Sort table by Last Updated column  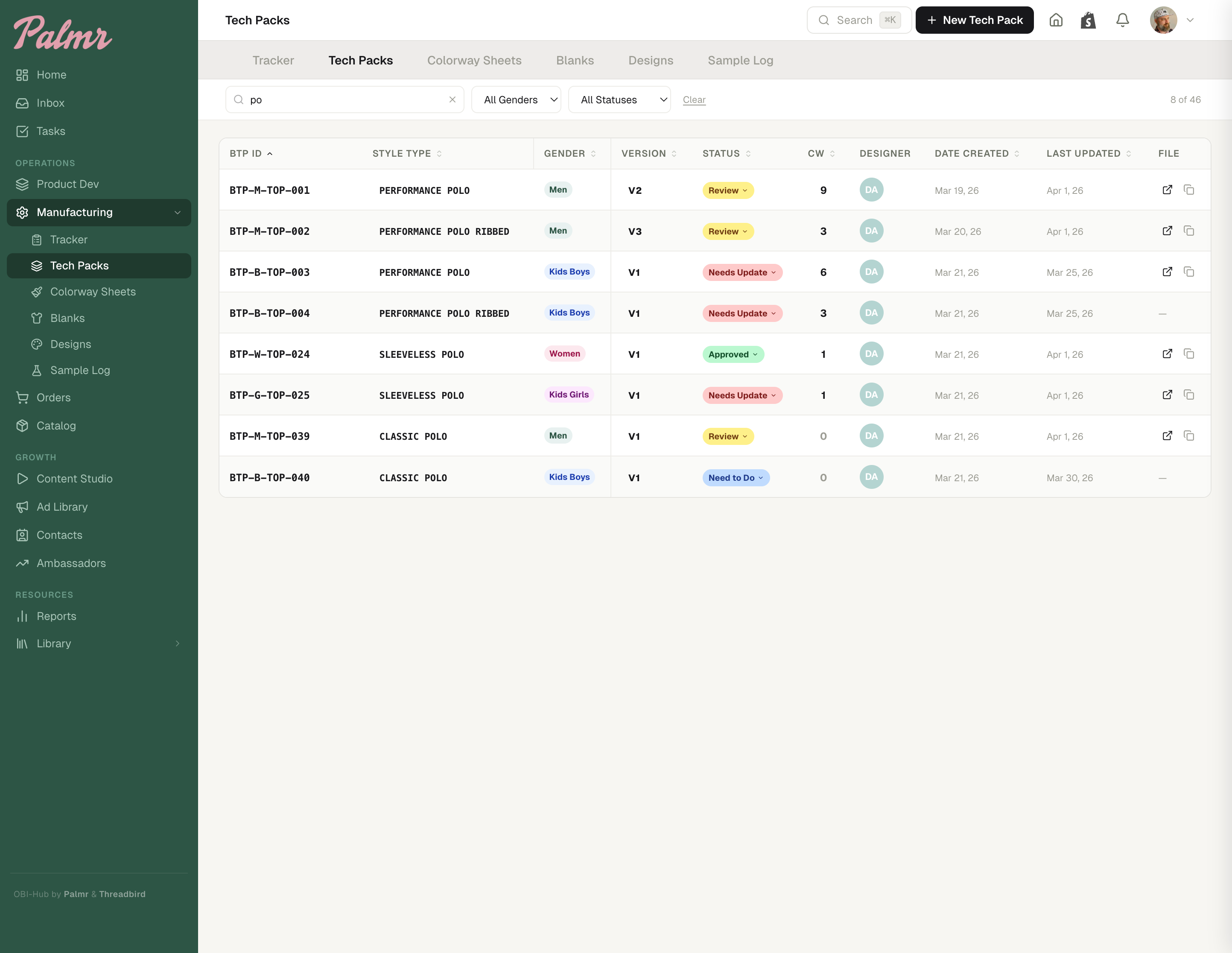(x=1089, y=153)
